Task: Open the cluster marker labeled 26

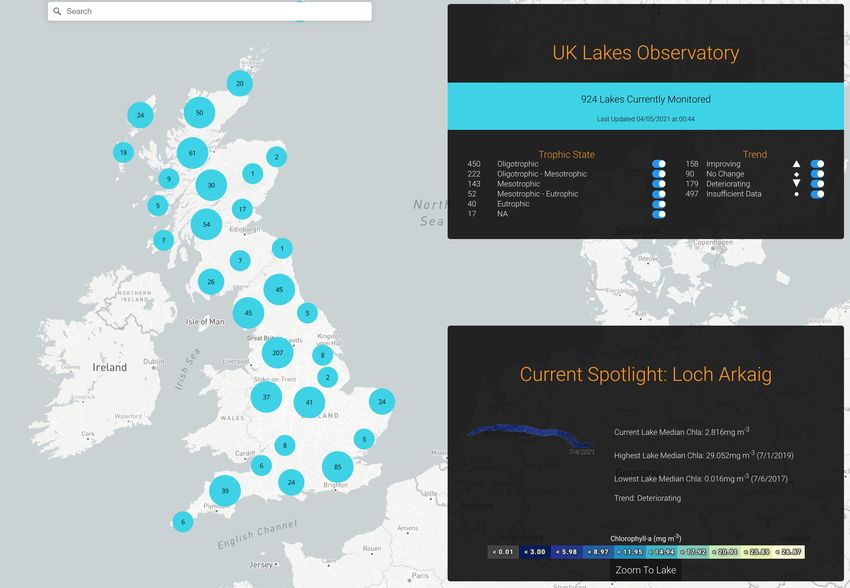Action: (211, 282)
